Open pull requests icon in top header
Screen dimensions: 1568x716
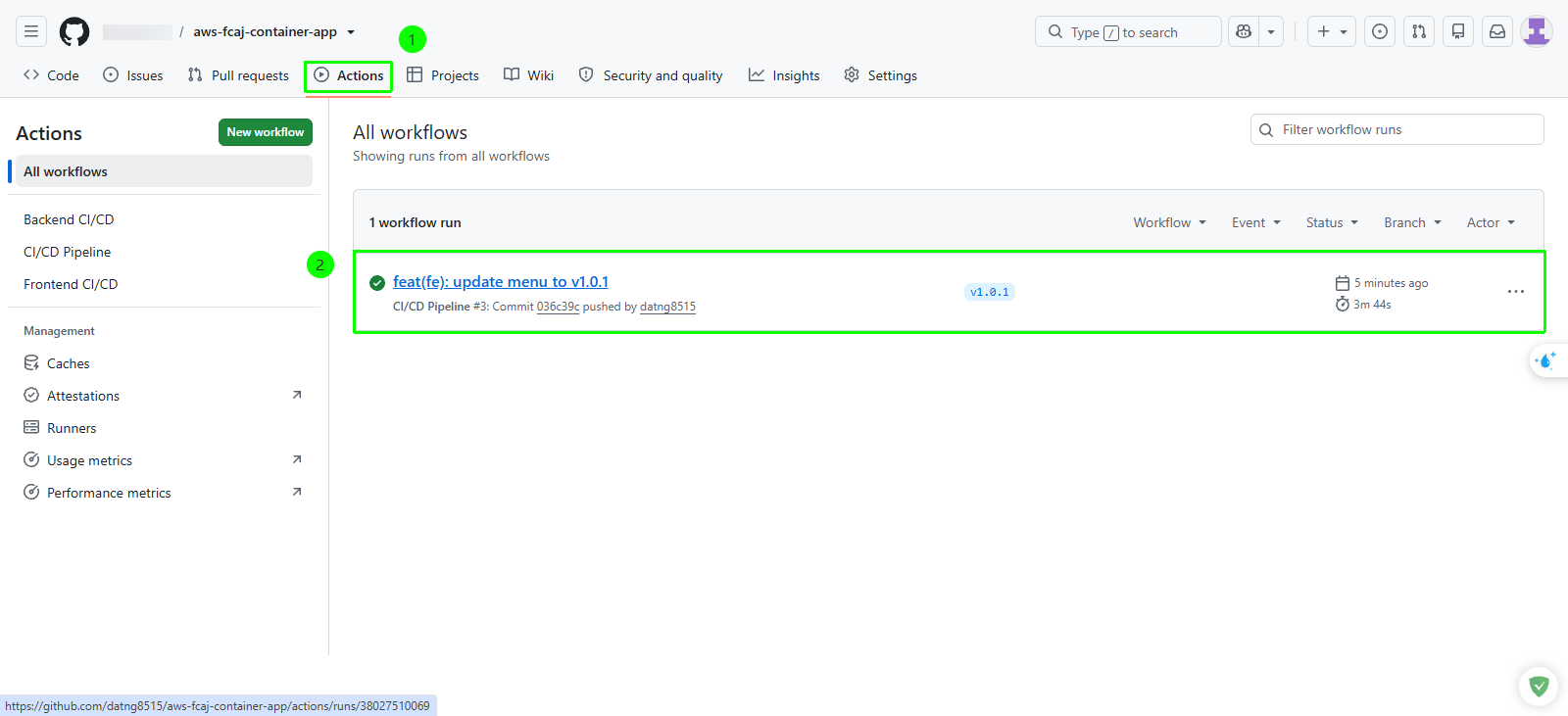click(1419, 31)
